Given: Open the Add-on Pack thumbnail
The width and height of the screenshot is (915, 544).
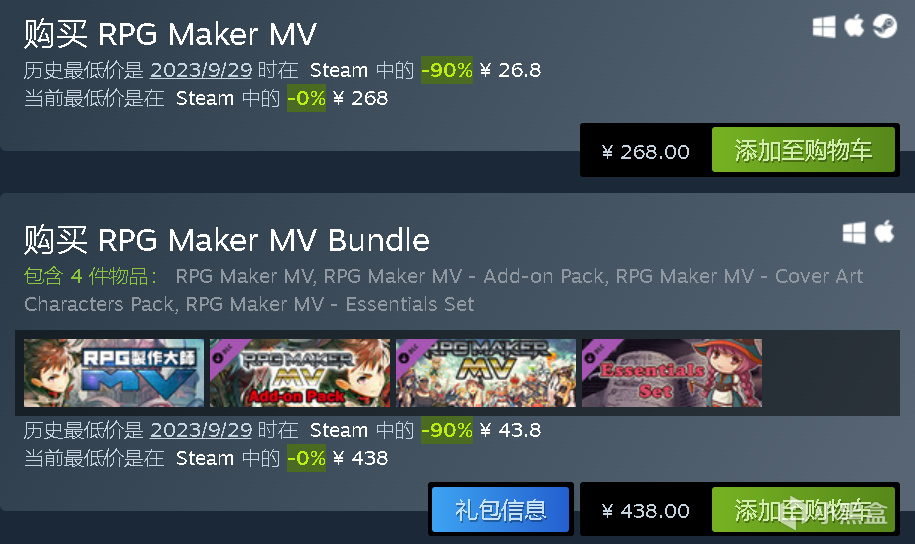Looking at the screenshot, I should 300,373.
